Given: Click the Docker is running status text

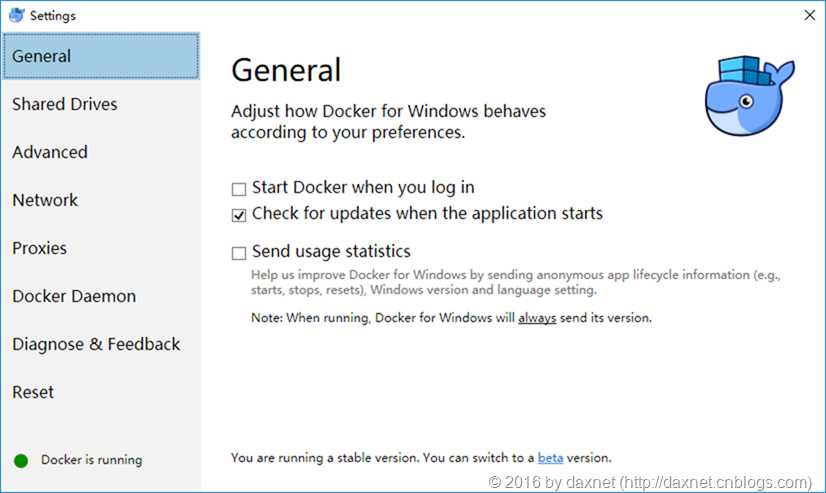Looking at the screenshot, I should 91,461.
